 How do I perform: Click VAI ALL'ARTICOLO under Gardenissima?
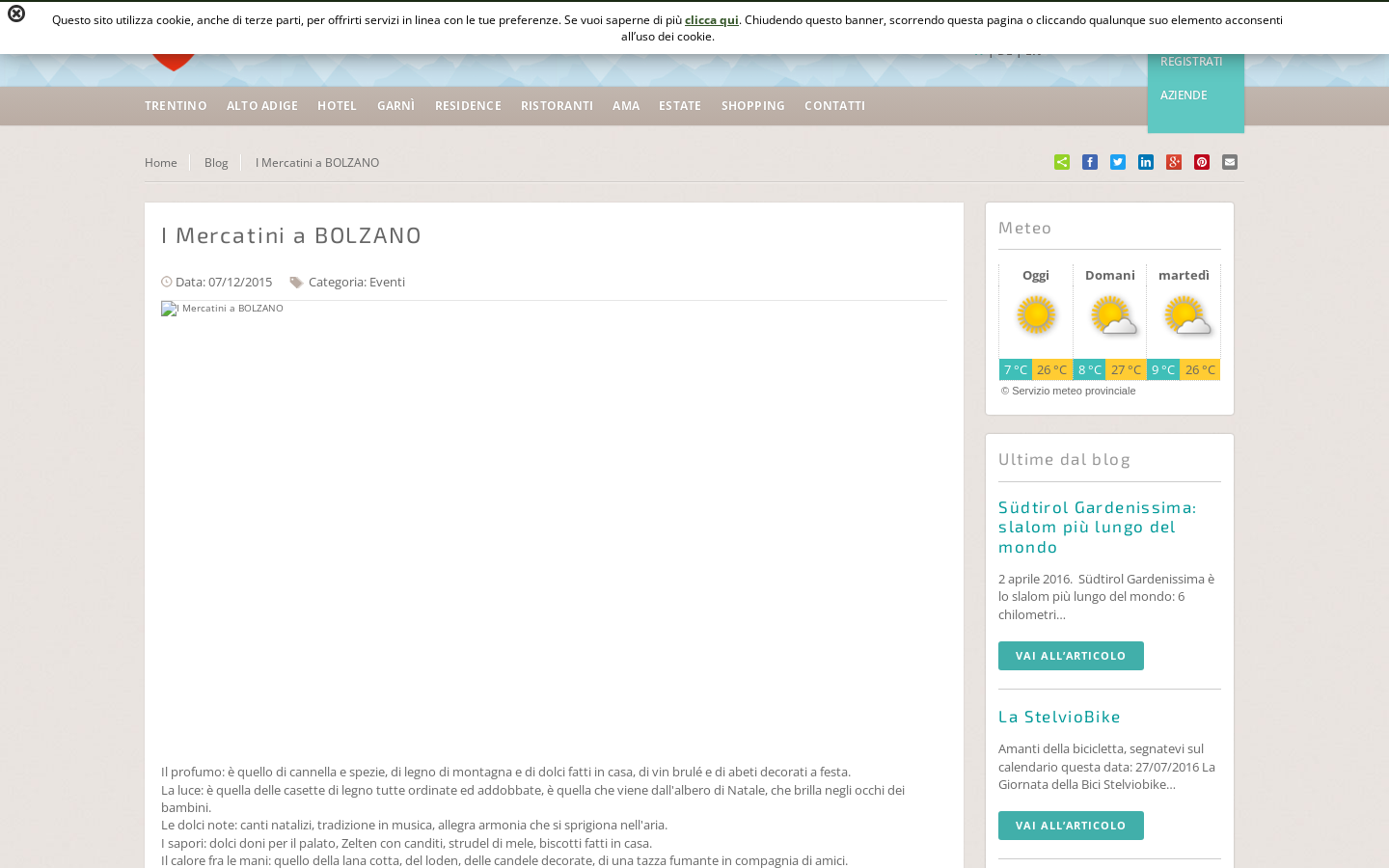1071,656
